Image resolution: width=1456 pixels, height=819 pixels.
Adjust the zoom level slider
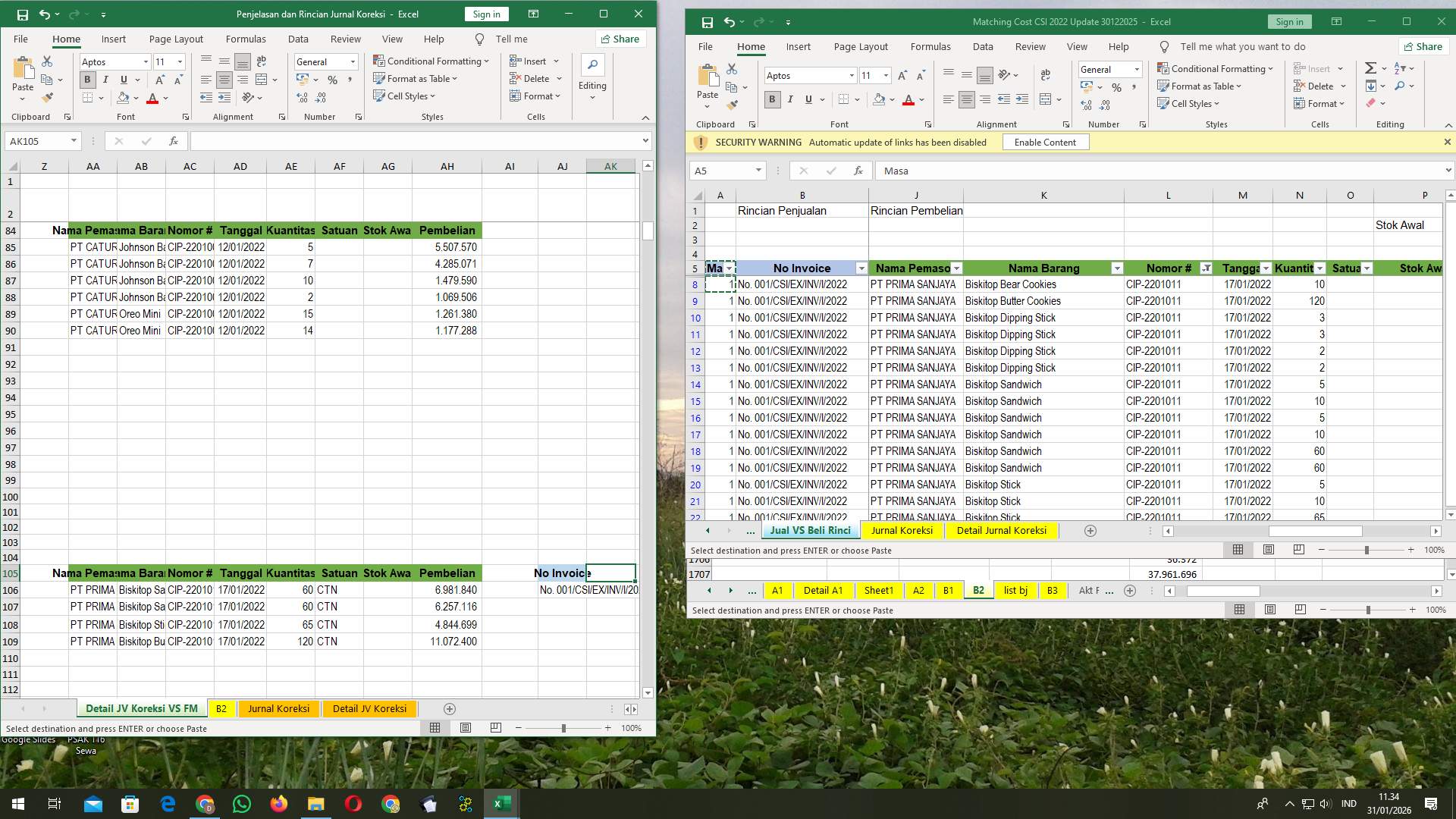pos(562,727)
